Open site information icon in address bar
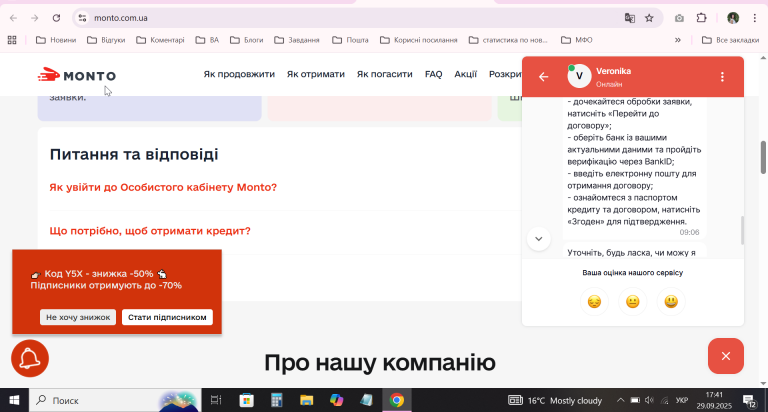768x412 pixels. [82, 18]
